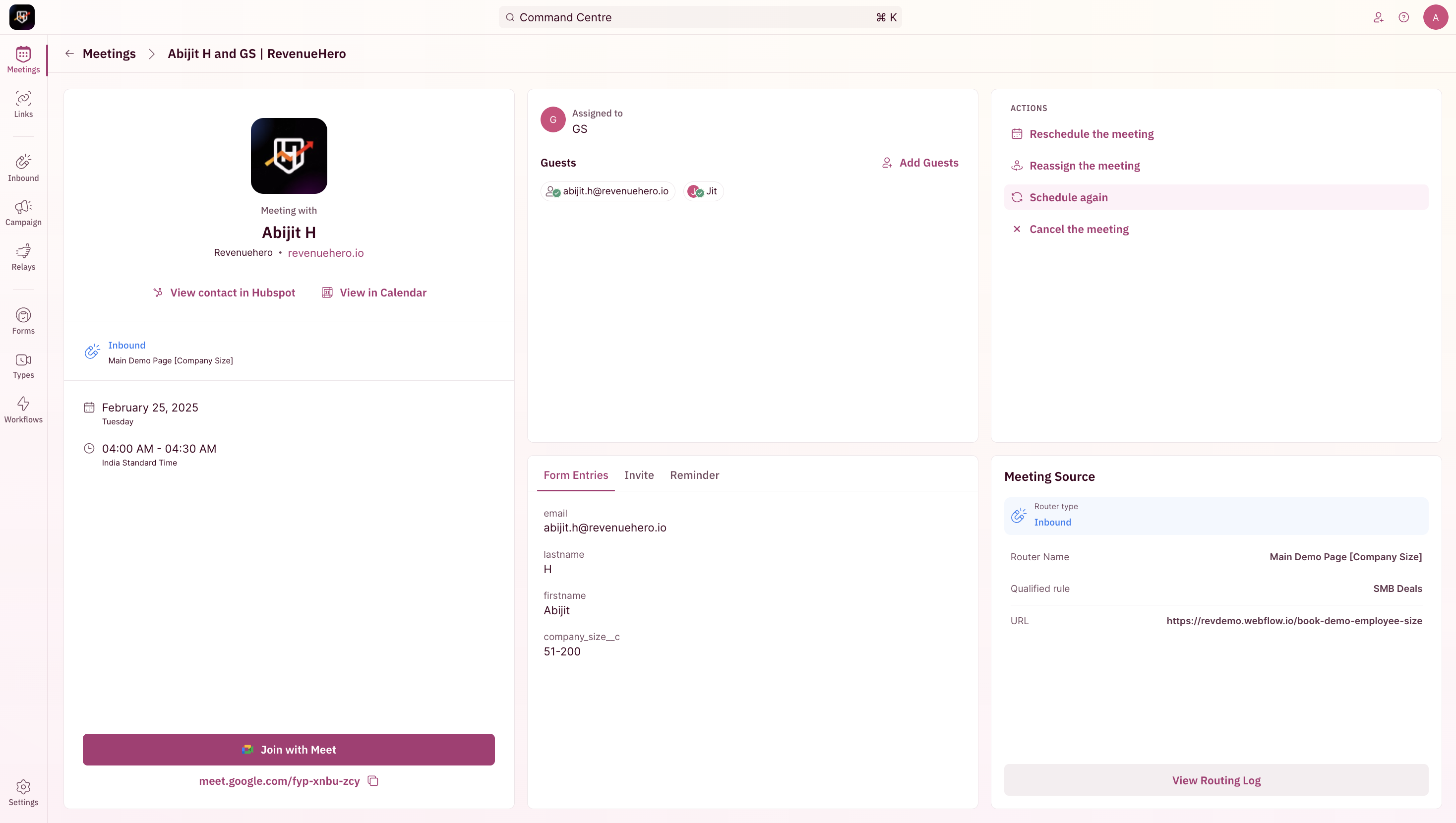Image resolution: width=1456 pixels, height=823 pixels.
Task: Click Schedule again
Action: click(1216, 197)
